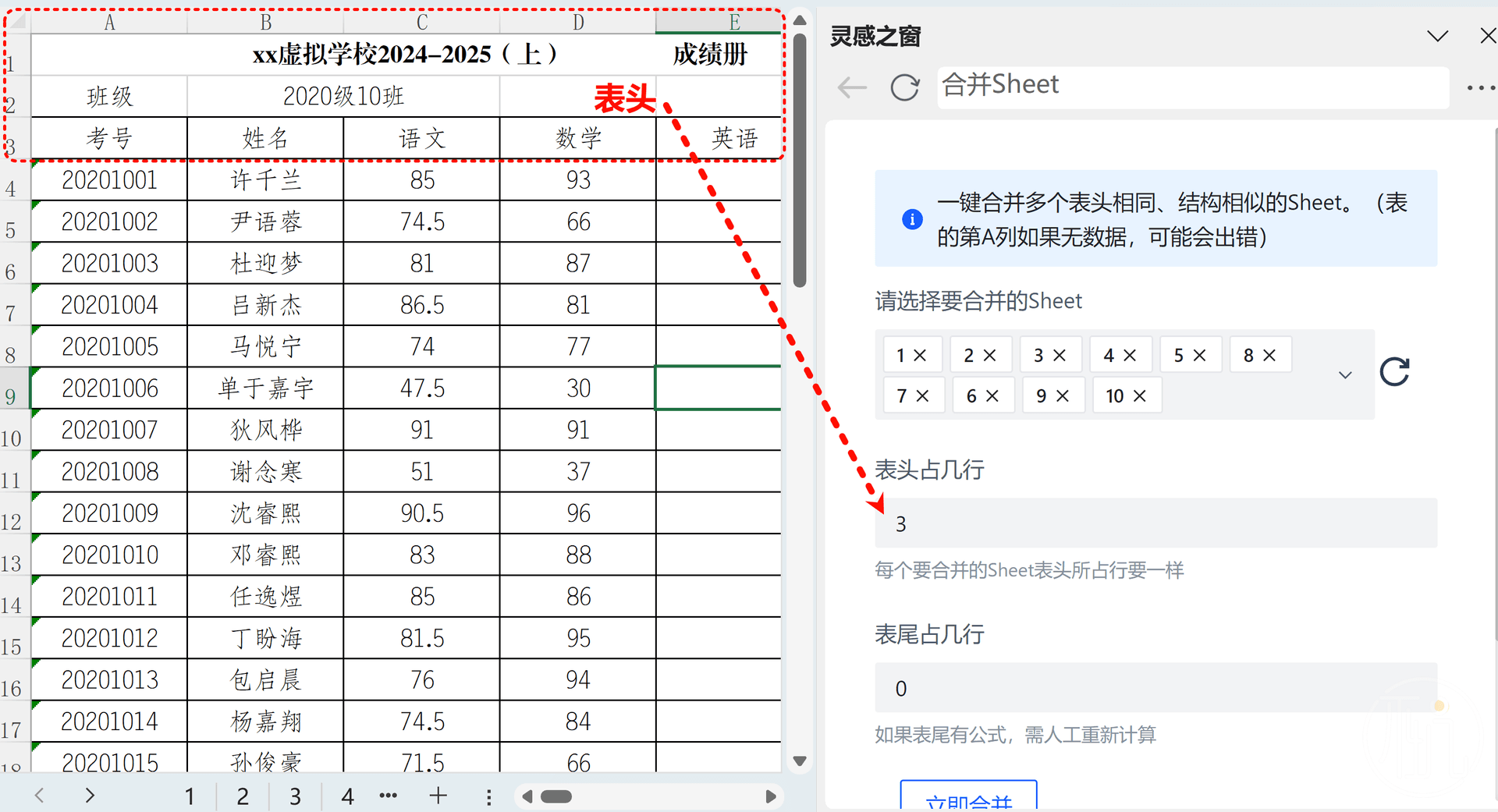Switch to sheet tab 2
This screenshot has width=1498, height=812.
(x=243, y=796)
